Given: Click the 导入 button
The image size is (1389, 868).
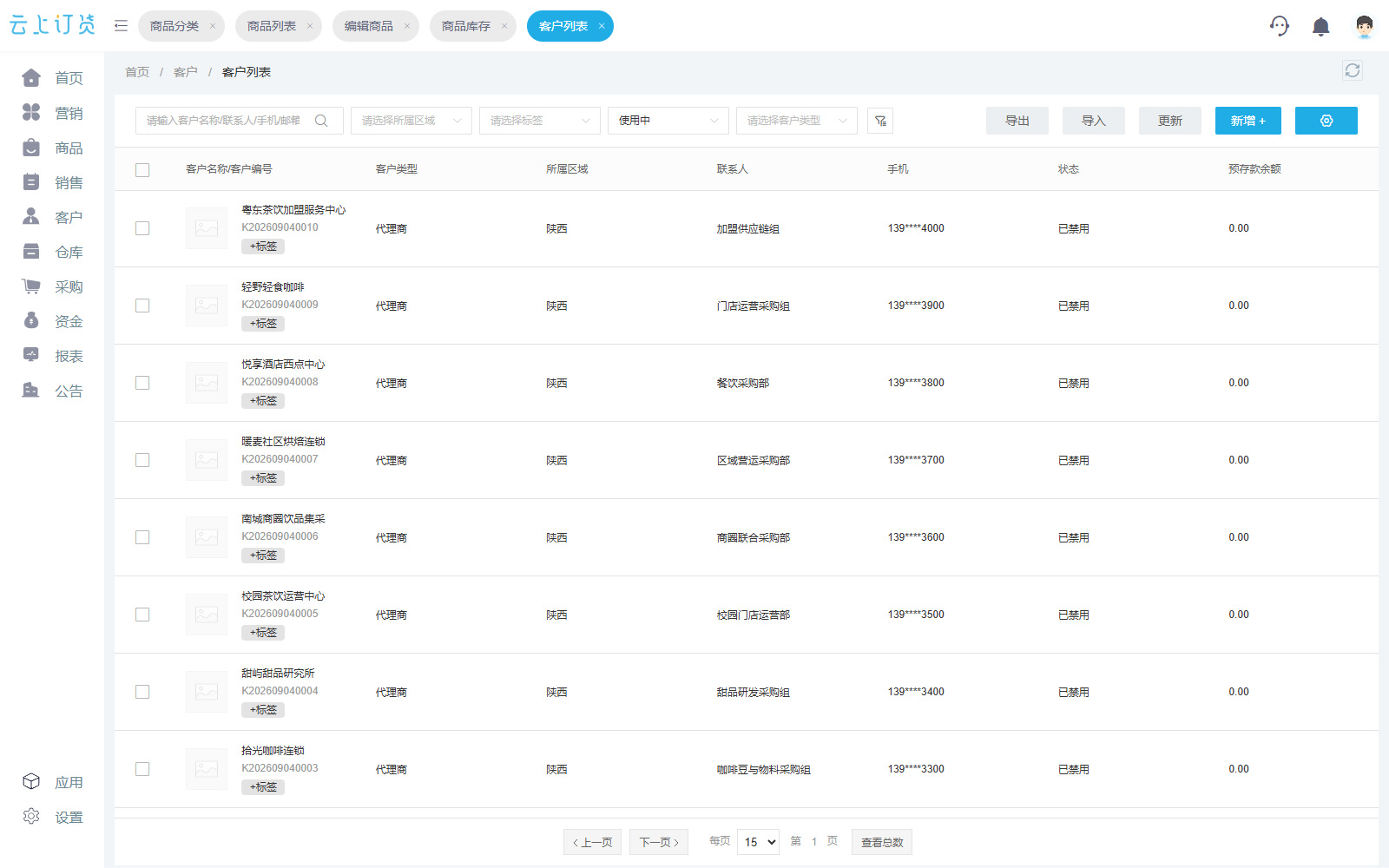Looking at the screenshot, I should coord(1094,121).
